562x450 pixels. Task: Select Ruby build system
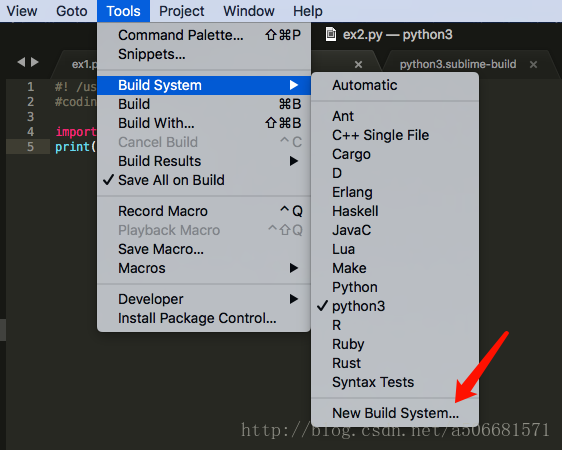click(x=395, y=344)
